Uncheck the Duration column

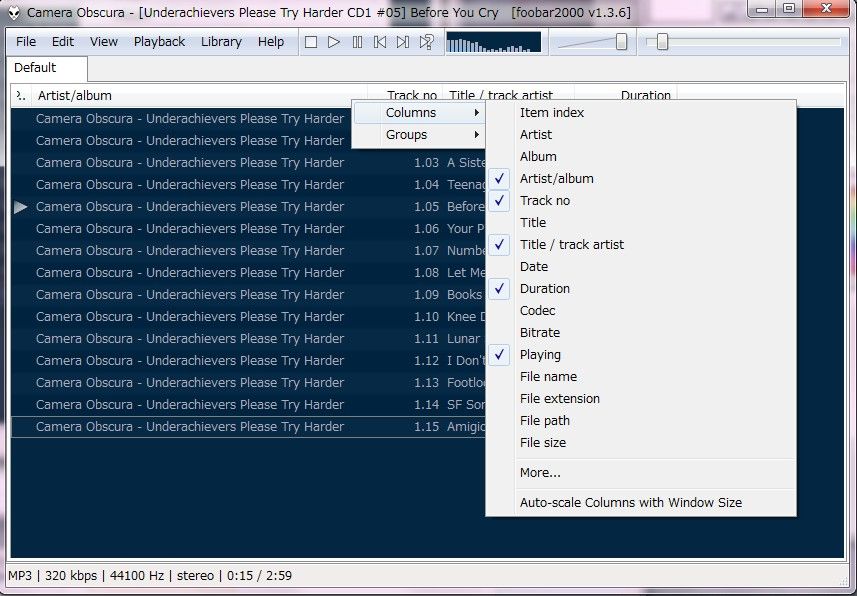pos(641,289)
